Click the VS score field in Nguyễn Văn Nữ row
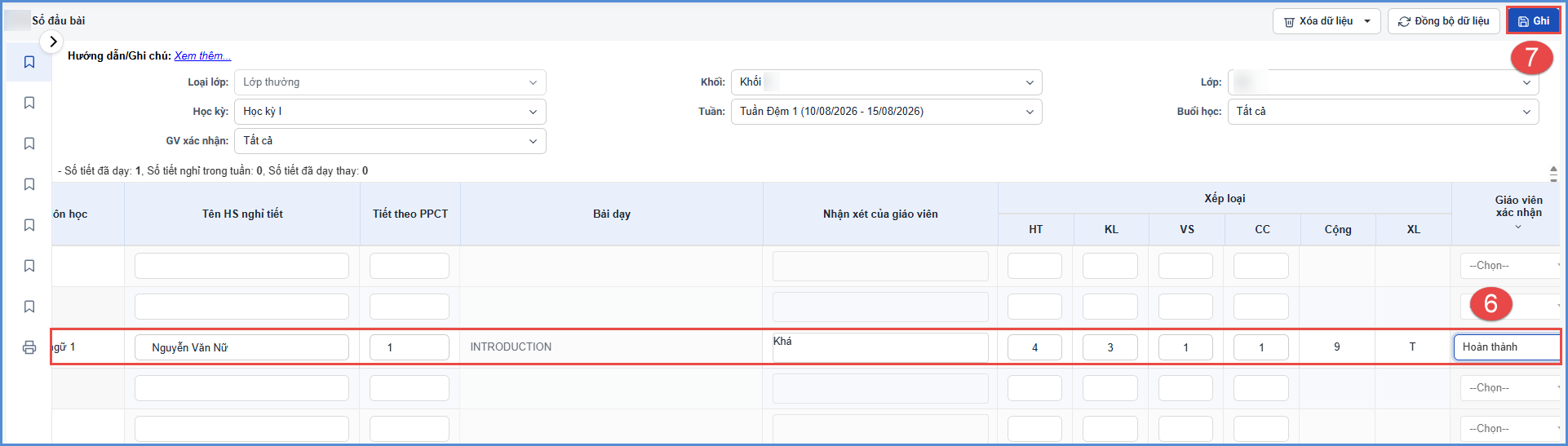Image resolution: width=1568 pixels, height=446 pixels. [1185, 347]
